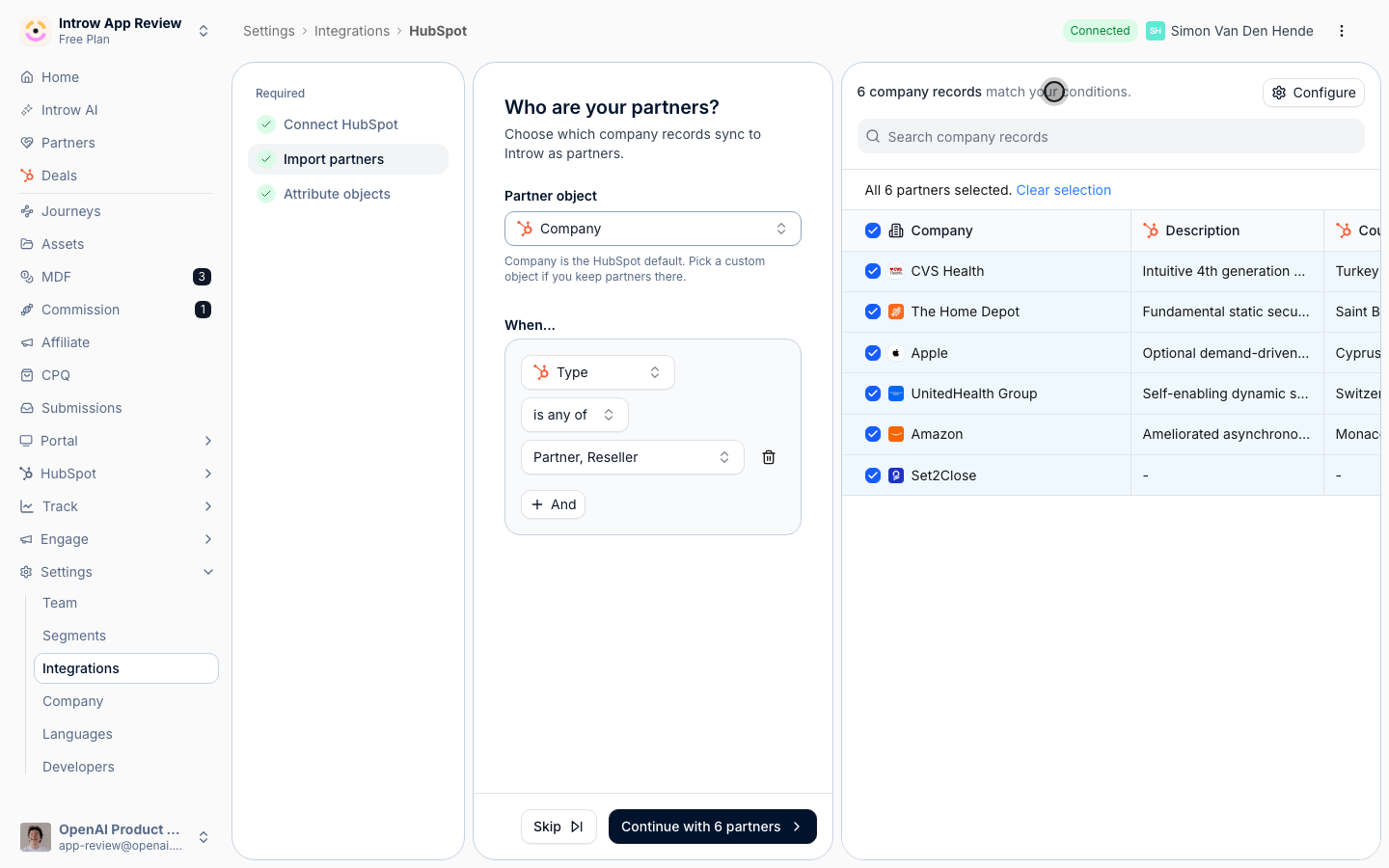
Task: Uncheck the CVS Health row checkbox
Action: click(x=873, y=271)
